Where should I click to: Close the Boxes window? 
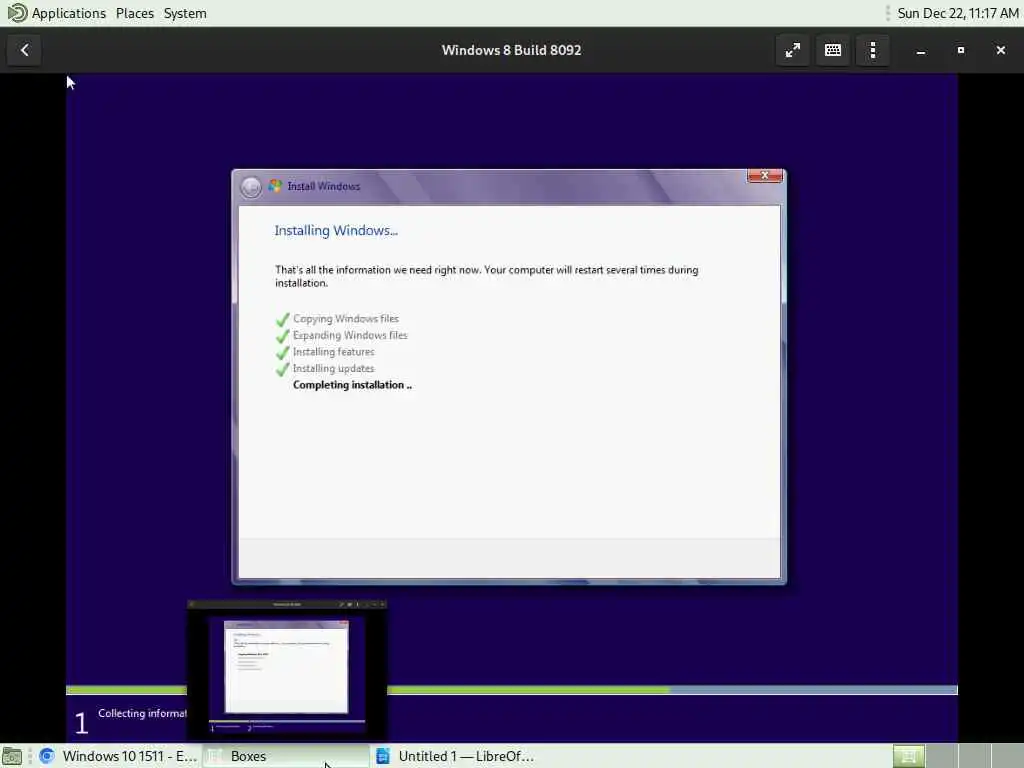1000,50
